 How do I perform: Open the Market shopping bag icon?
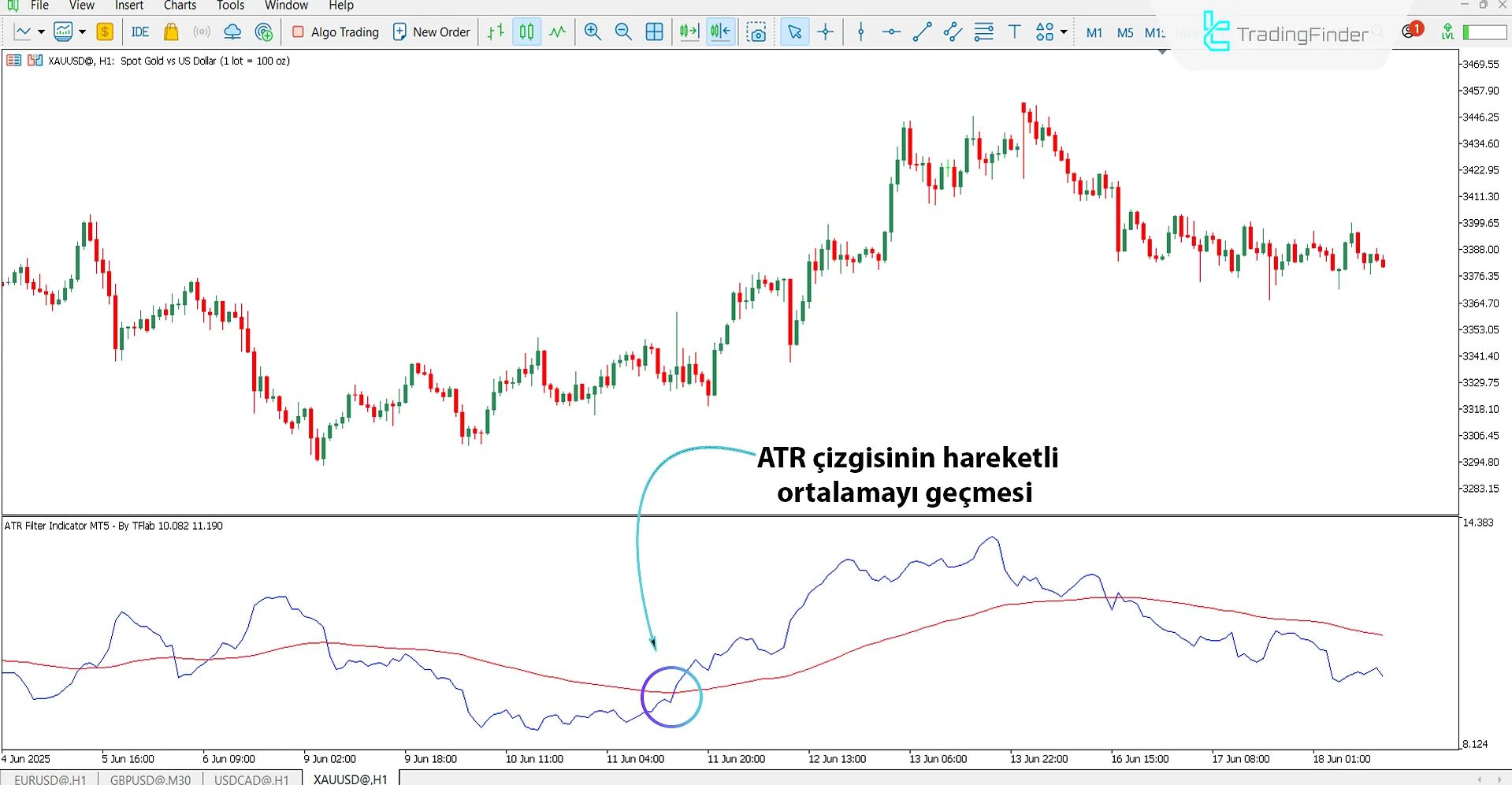pos(171,32)
